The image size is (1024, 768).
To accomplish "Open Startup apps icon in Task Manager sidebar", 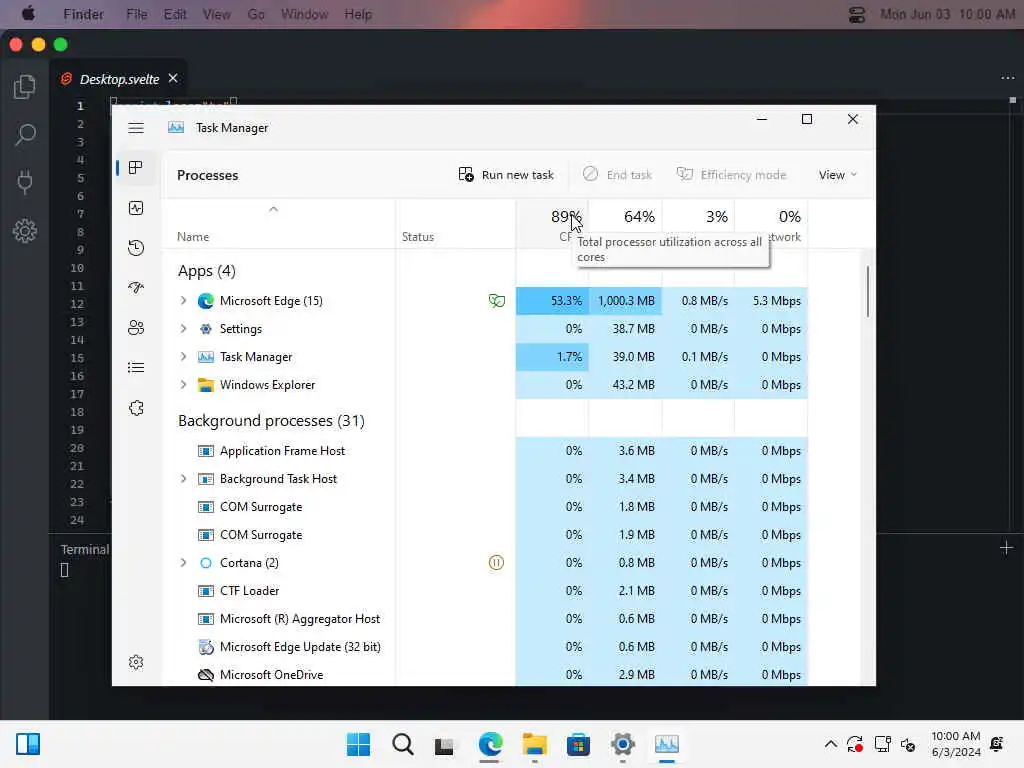I will coord(136,287).
